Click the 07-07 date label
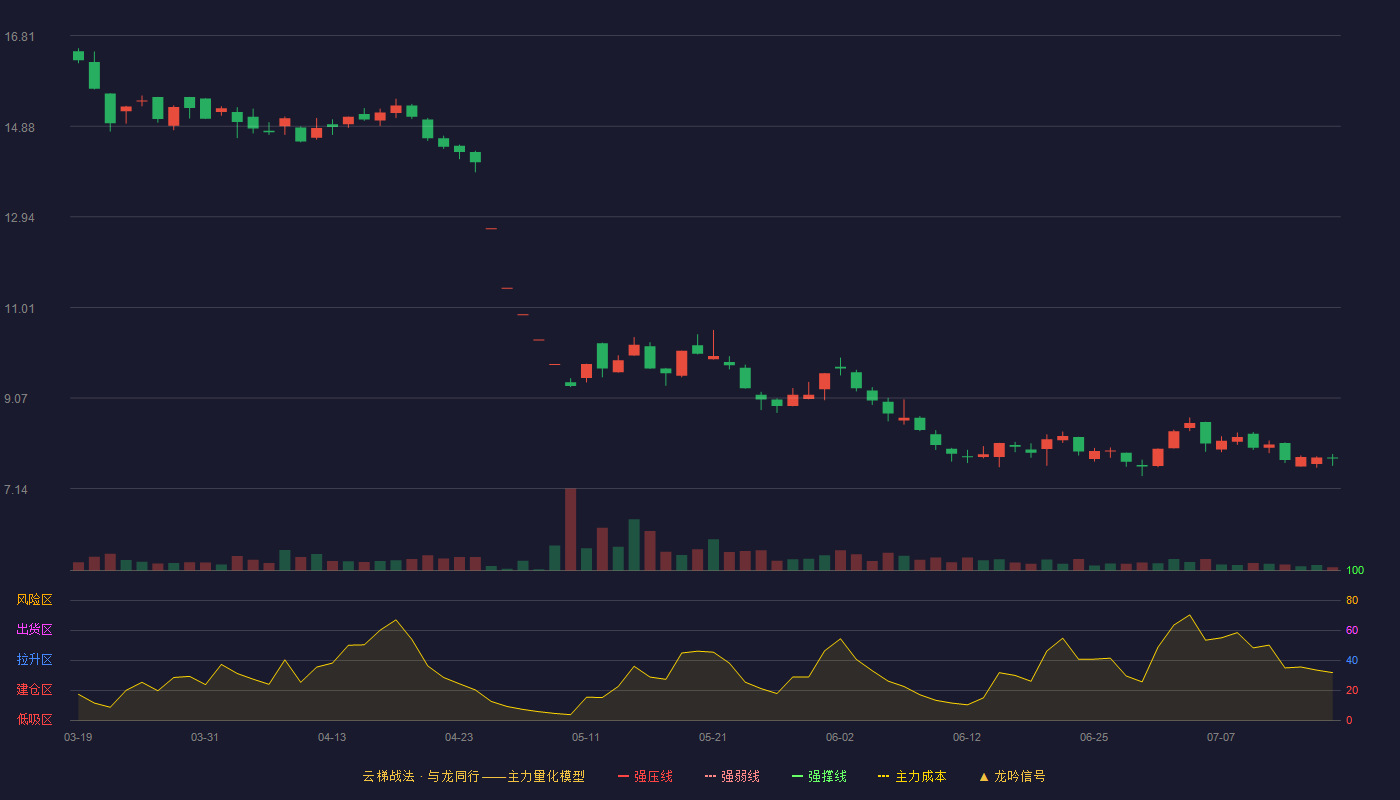1400x800 pixels. [x=1221, y=737]
